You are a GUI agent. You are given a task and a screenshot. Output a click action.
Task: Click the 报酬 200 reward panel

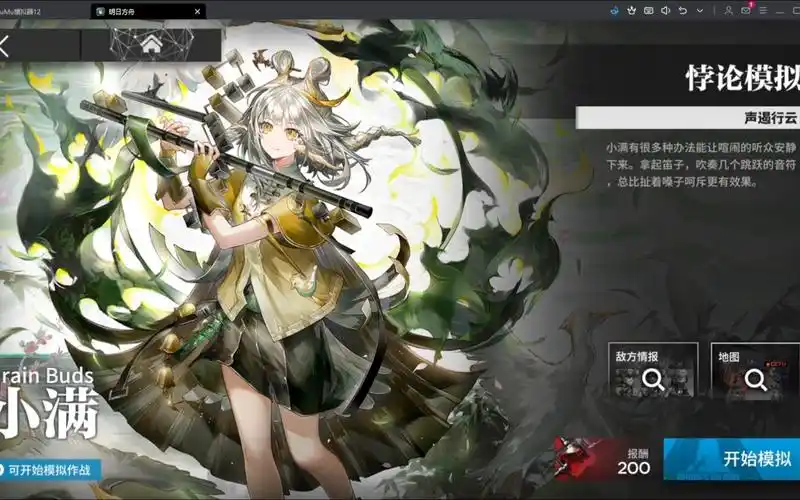tap(603, 459)
